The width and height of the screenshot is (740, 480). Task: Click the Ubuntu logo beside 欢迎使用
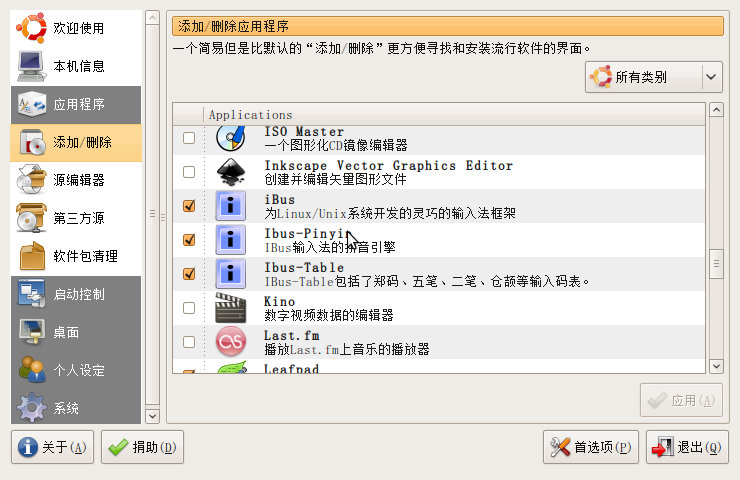pyautogui.click(x=31, y=28)
